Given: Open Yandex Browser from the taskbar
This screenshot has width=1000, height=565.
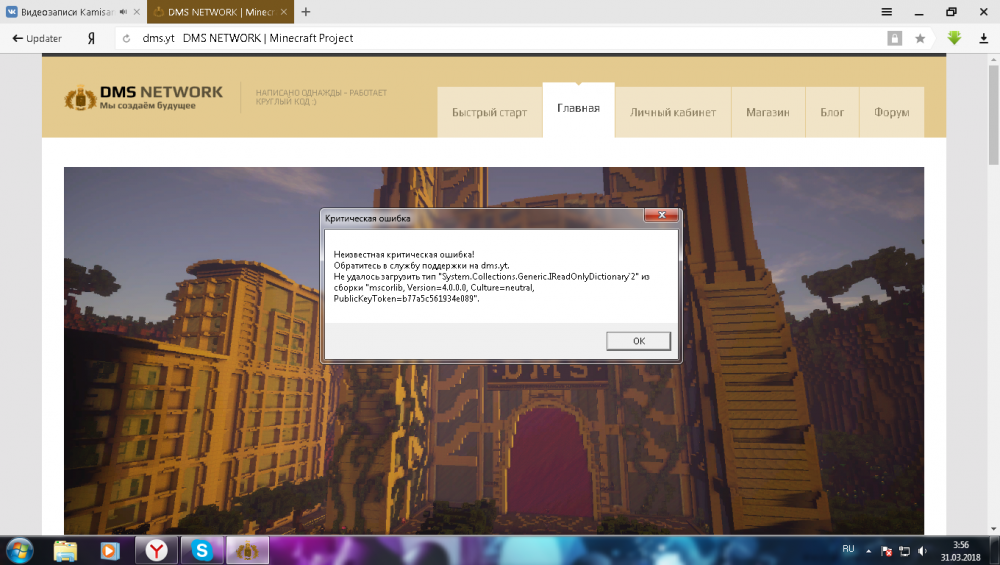Looking at the screenshot, I should click(x=156, y=550).
